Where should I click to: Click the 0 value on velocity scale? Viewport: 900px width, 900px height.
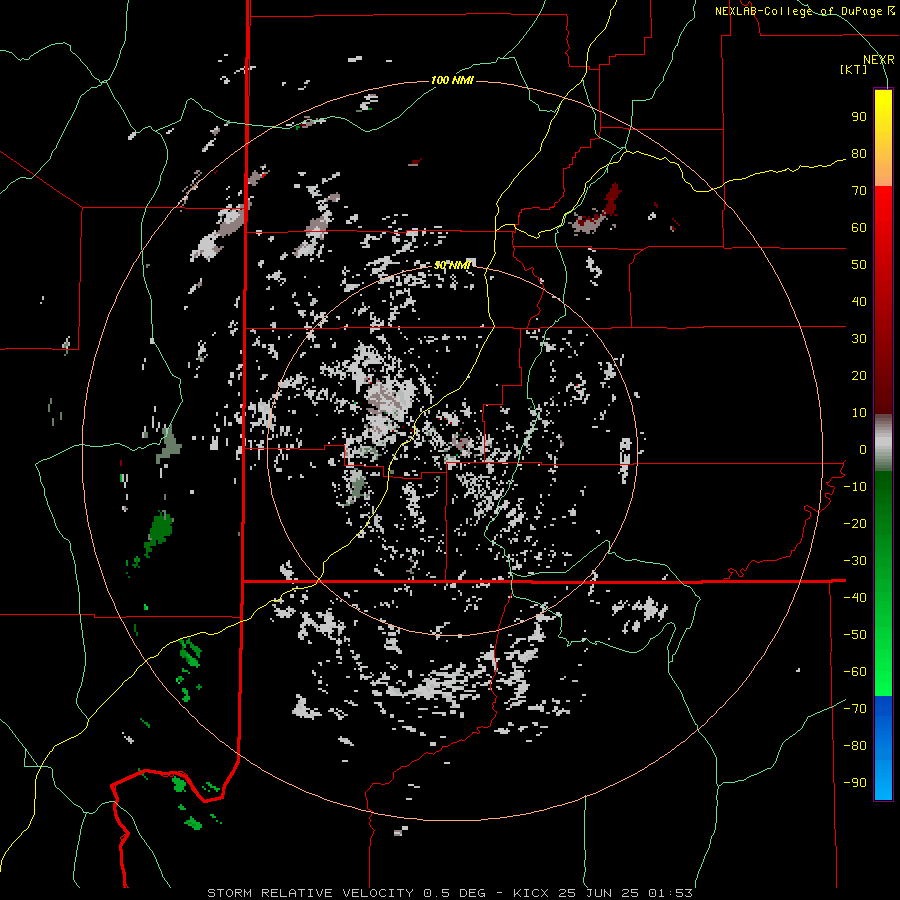coord(863,449)
